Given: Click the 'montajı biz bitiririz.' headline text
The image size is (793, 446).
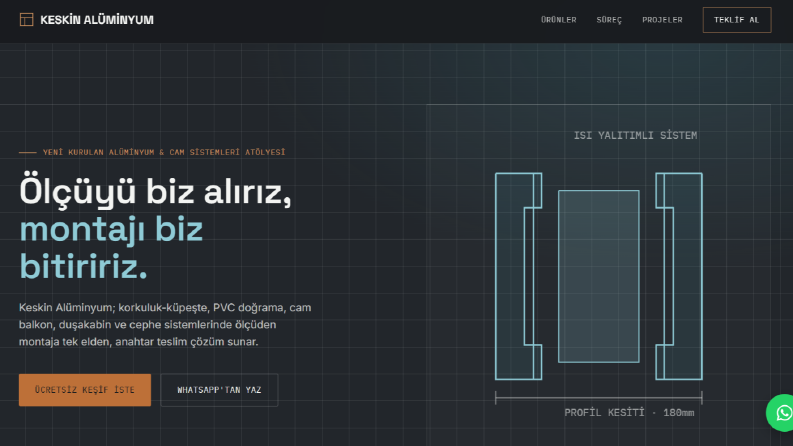Looking at the screenshot, I should 111,248.
